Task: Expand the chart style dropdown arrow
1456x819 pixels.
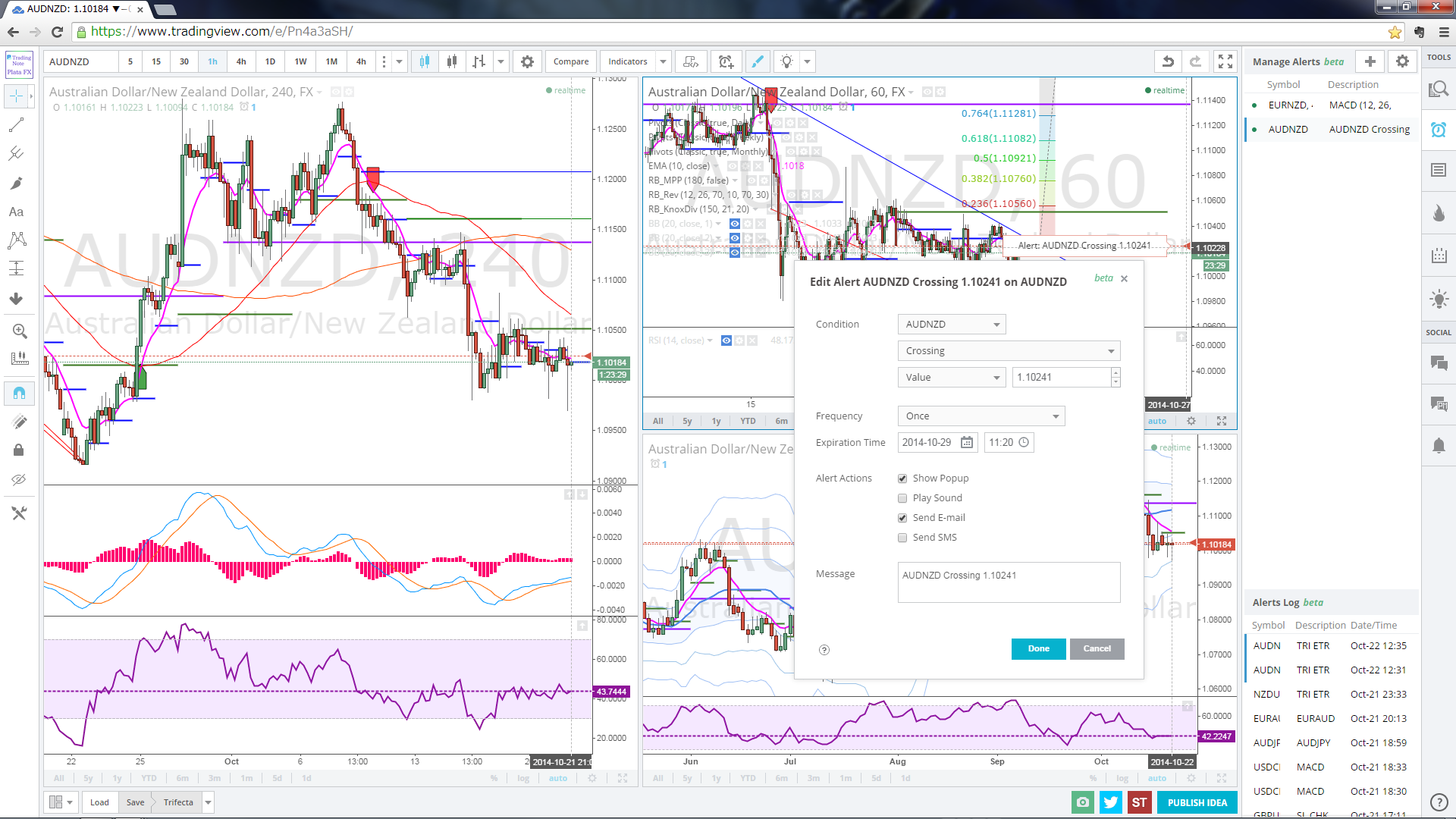Action: click(x=500, y=61)
